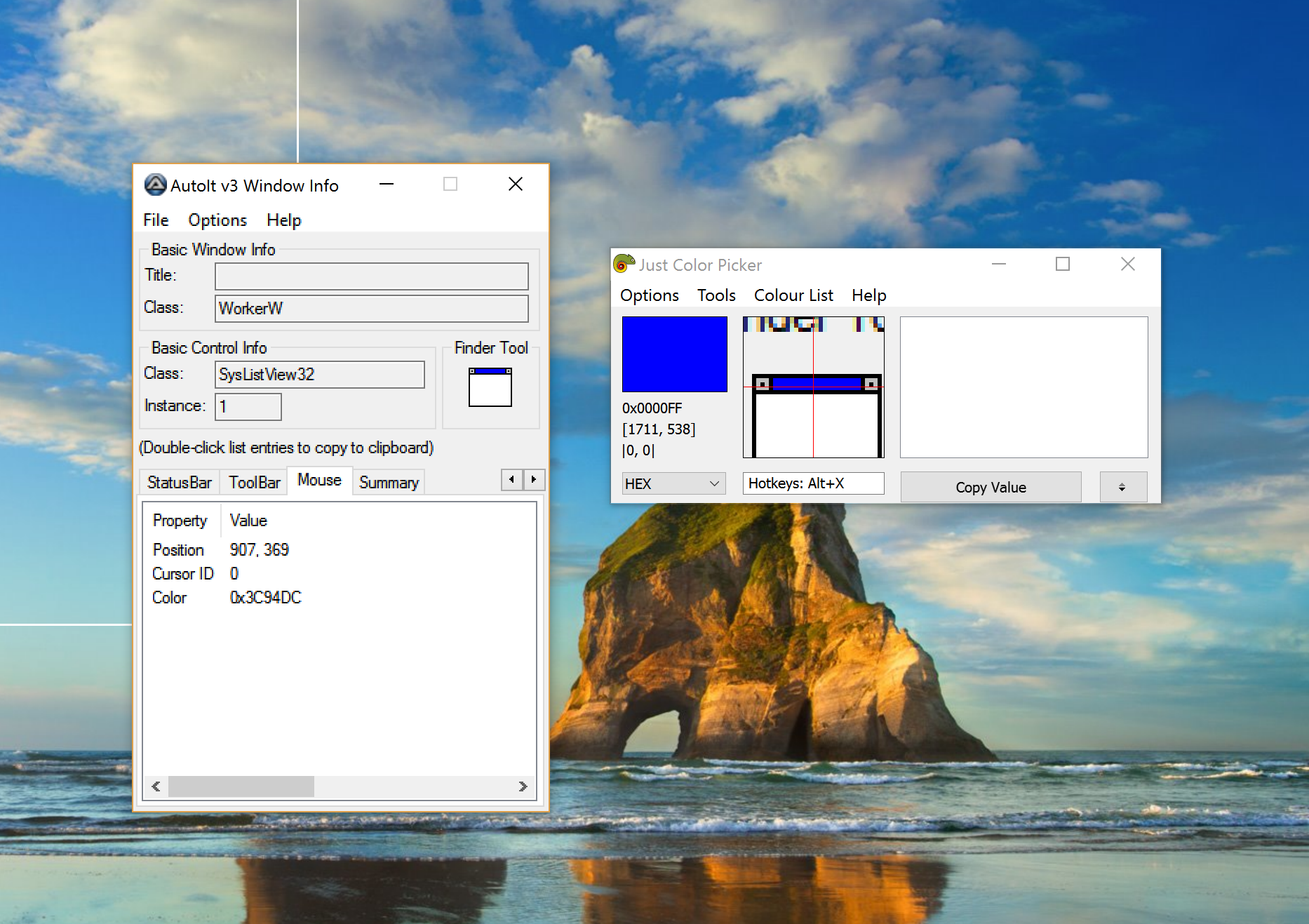Click the 0x0000FF hex color value
Viewport: 1309px width, 924px height.
652,408
